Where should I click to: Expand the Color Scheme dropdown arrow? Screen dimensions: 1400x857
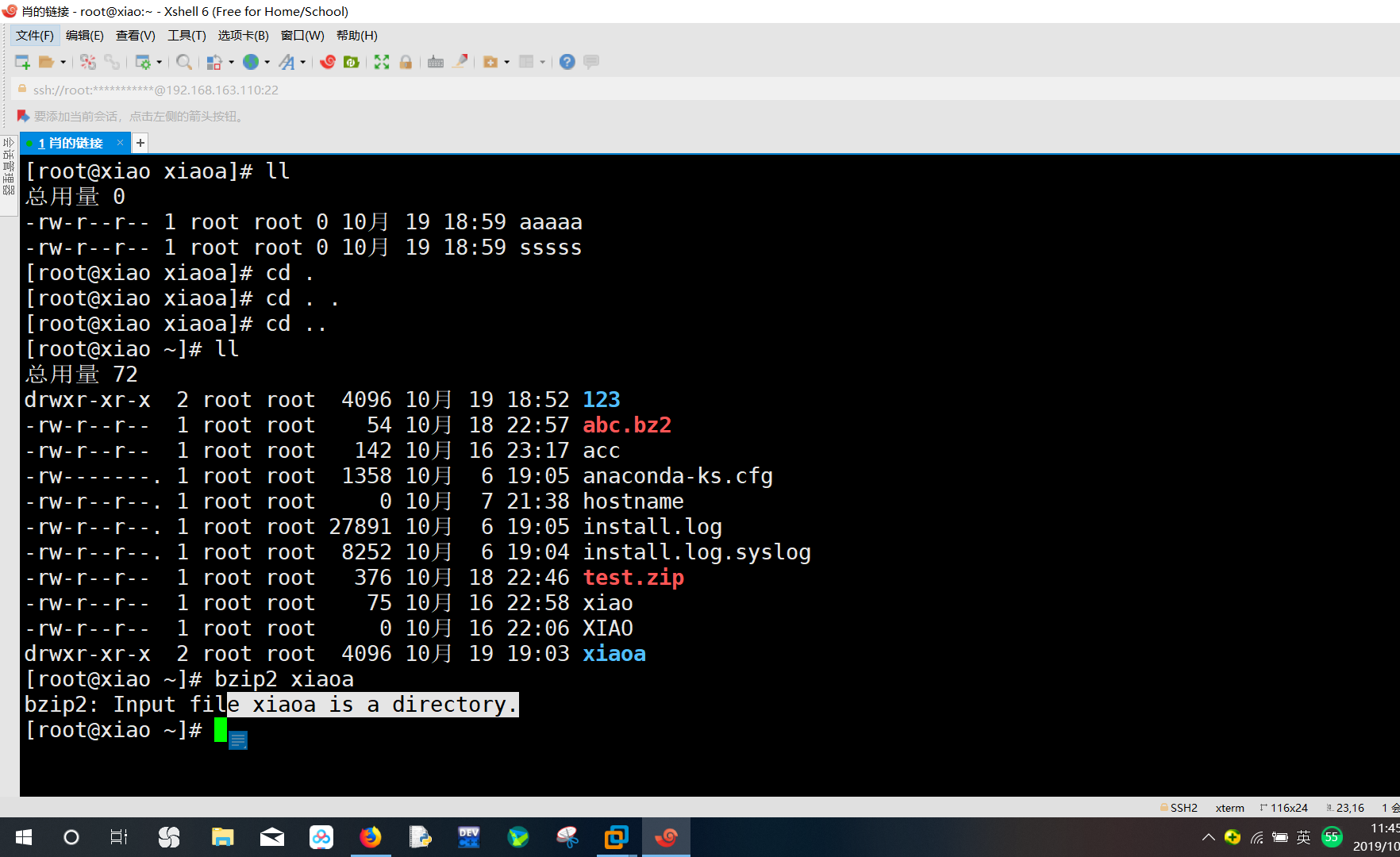click(x=232, y=62)
